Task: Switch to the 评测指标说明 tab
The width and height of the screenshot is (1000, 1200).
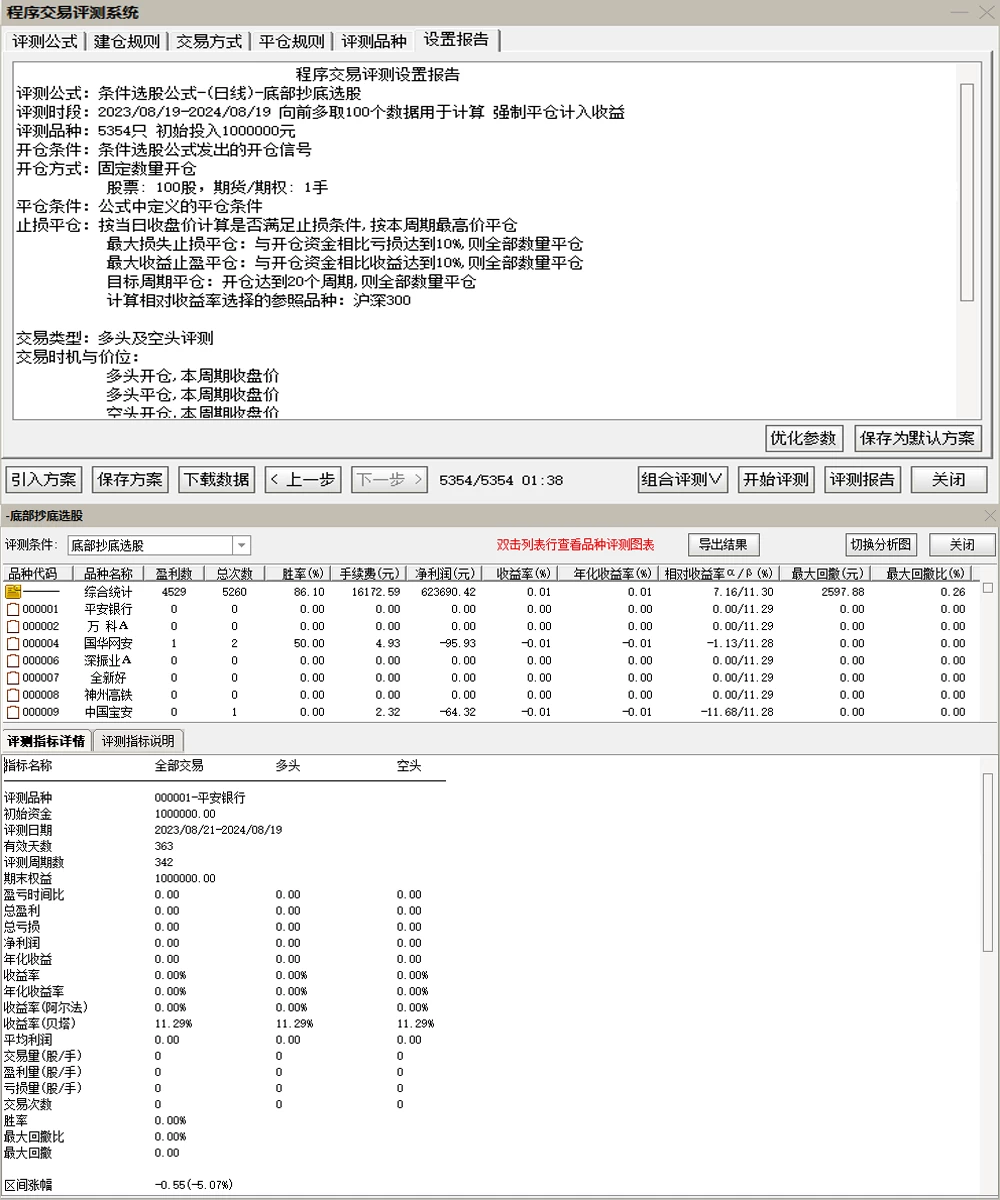Action: [x=138, y=741]
